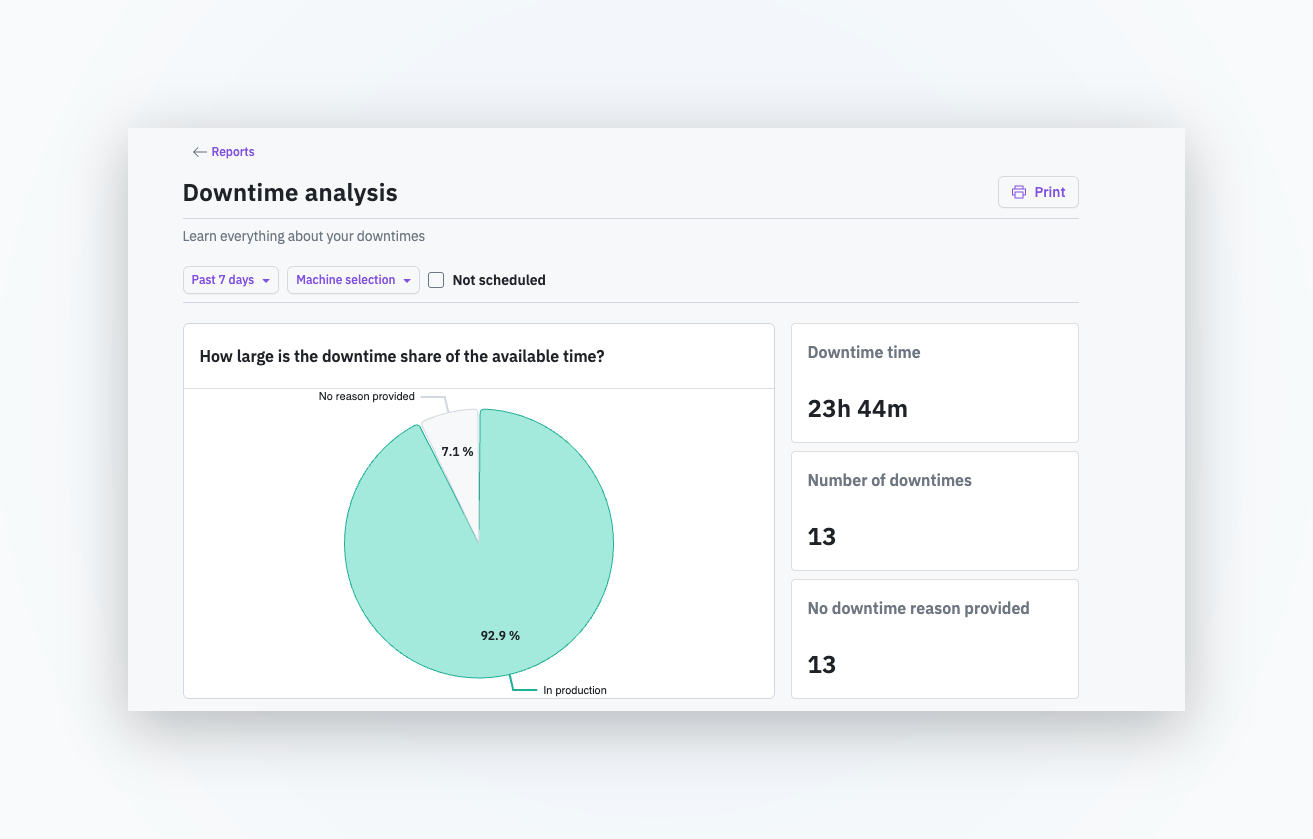Open the Reports breadcrumb link
1313x839 pixels.
233,152
